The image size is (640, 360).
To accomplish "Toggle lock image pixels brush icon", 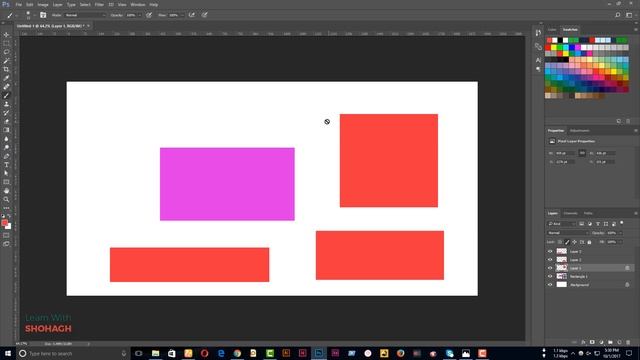I will [x=567, y=242].
